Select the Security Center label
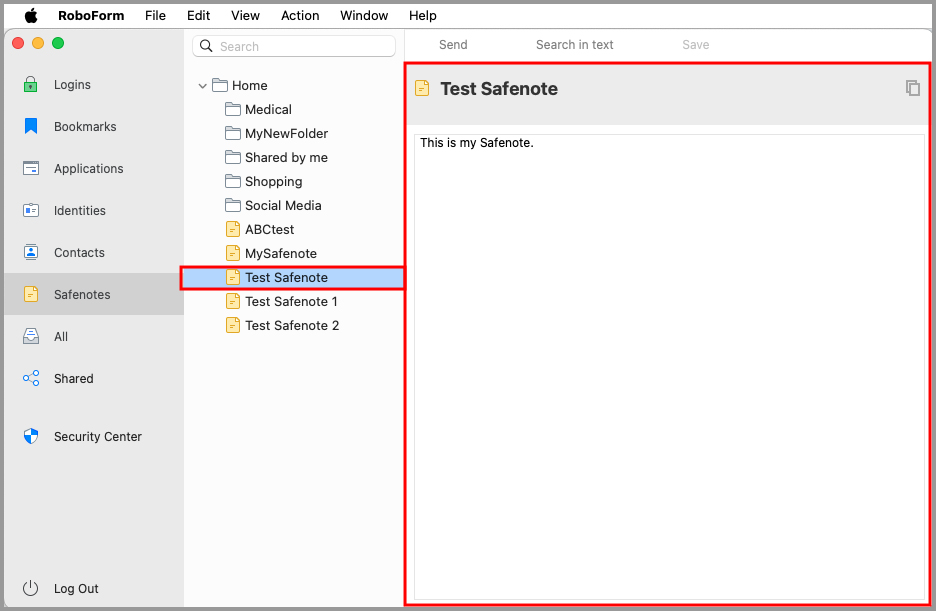Screen dimensions: 936x611 coord(98,436)
